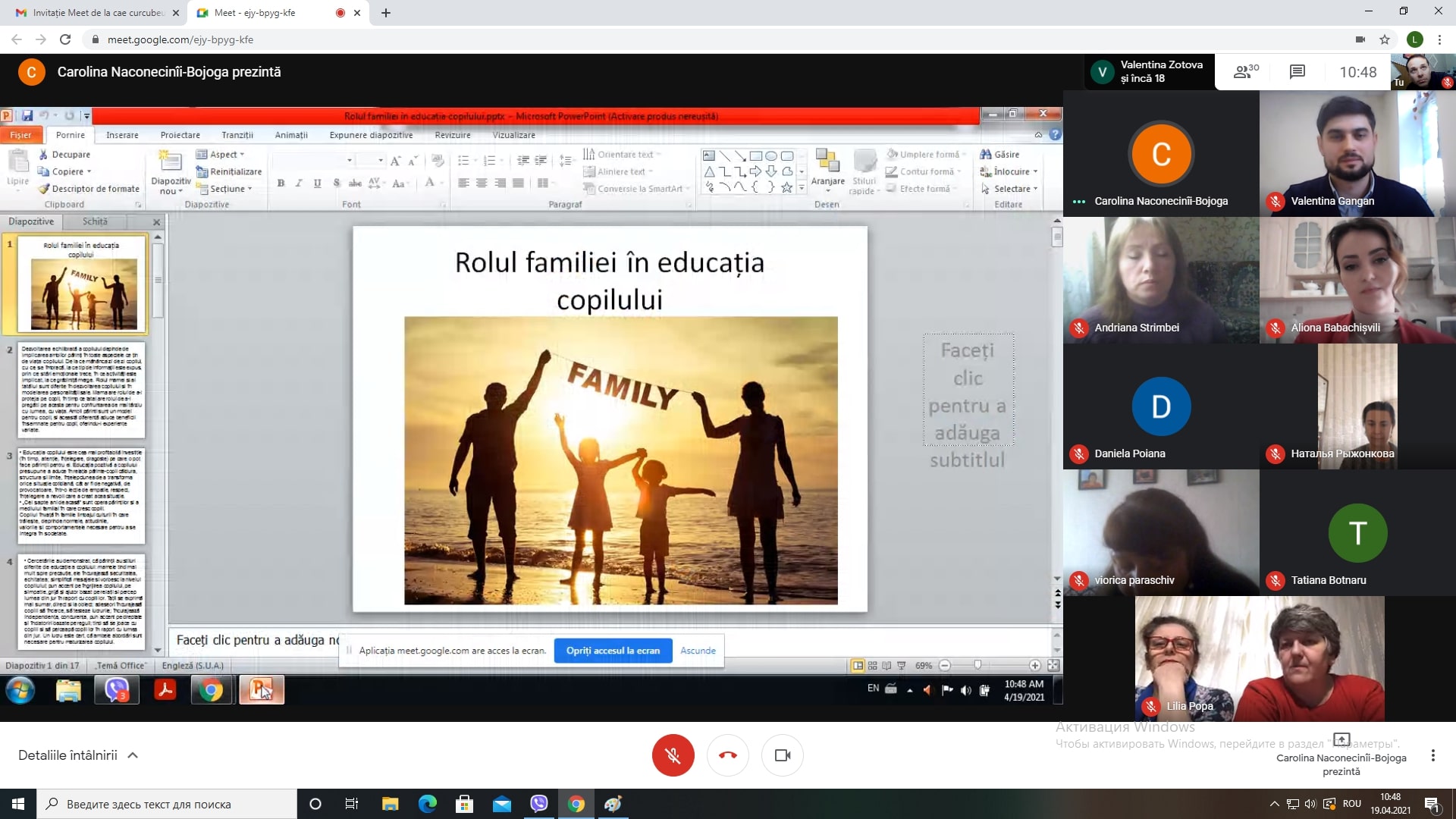Open Meet more options three dots
This screenshot has height=819, width=1456.
[1432, 755]
